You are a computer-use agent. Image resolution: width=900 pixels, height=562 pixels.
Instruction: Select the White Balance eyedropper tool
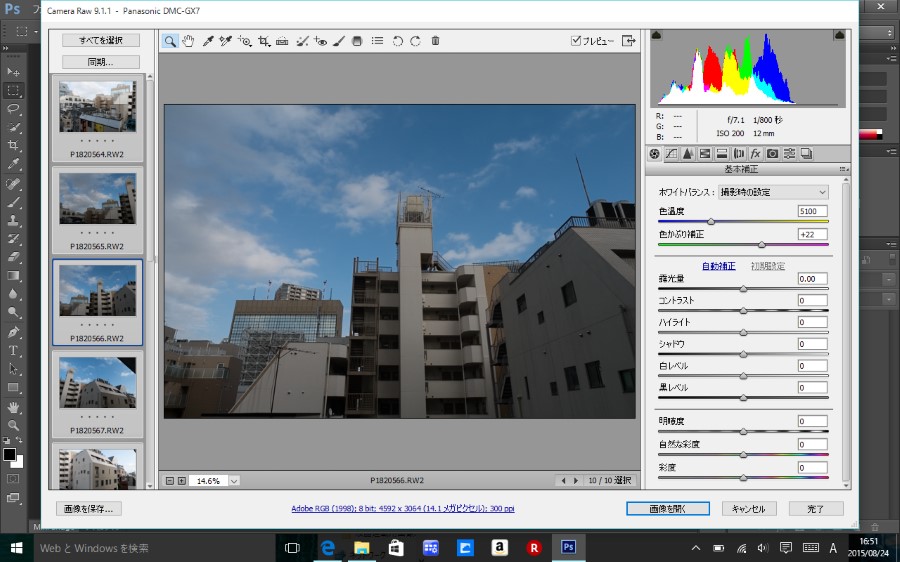pyautogui.click(x=208, y=41)
